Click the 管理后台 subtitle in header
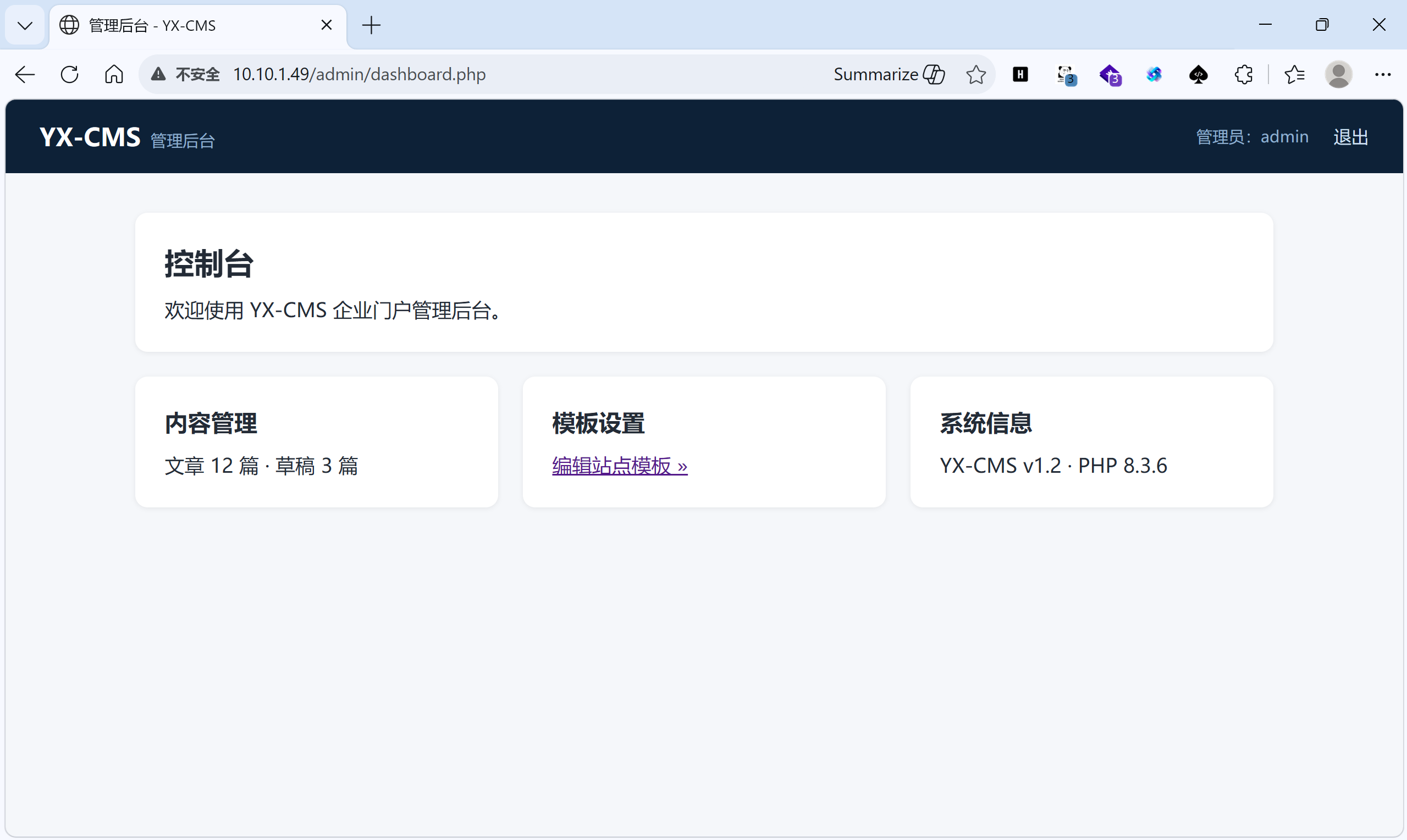The width and height of the screenshot is (1407, 840). [183, 140]
